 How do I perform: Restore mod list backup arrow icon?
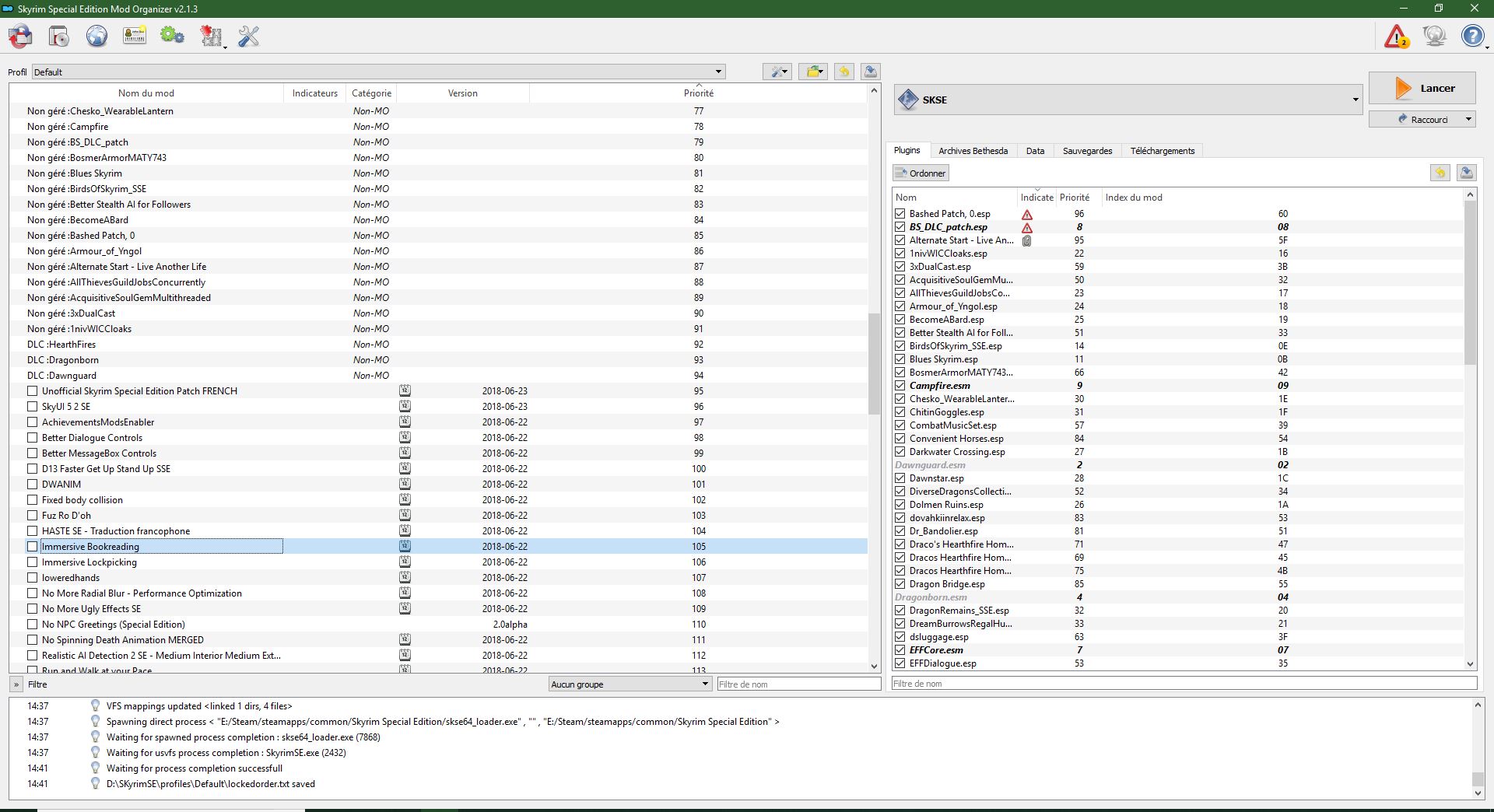843,72
